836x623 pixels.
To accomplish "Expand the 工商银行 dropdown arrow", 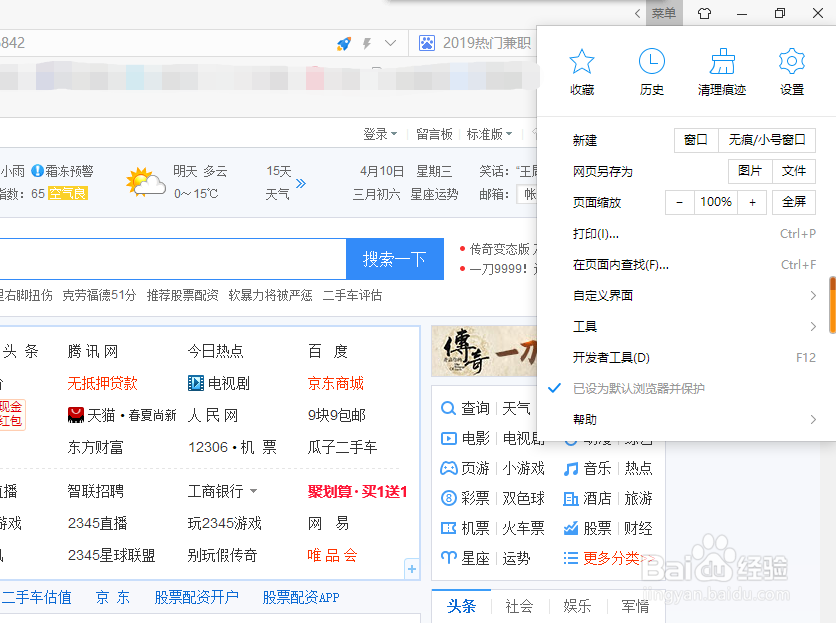I will (253, 491).
